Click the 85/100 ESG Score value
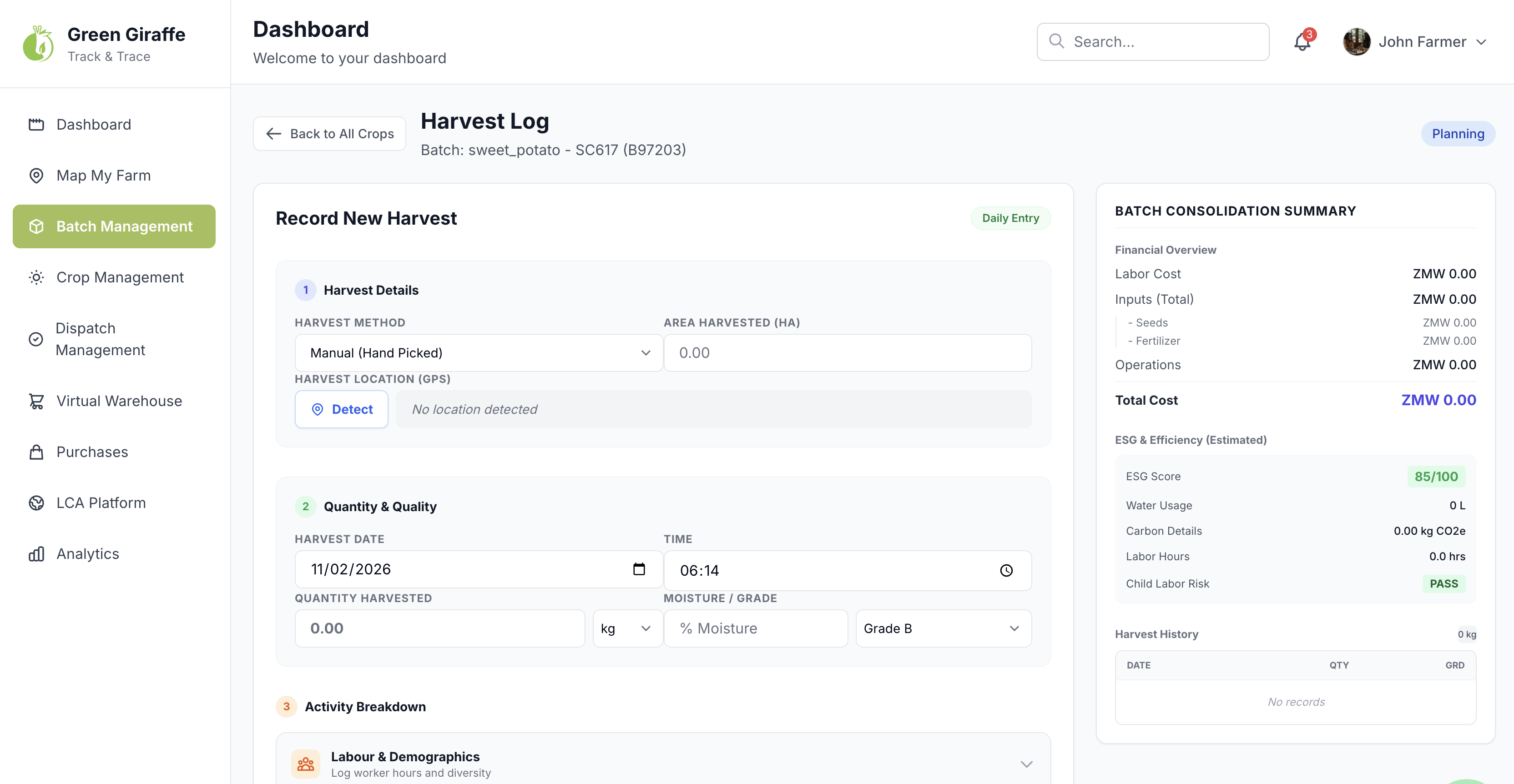 point(1436,477)
